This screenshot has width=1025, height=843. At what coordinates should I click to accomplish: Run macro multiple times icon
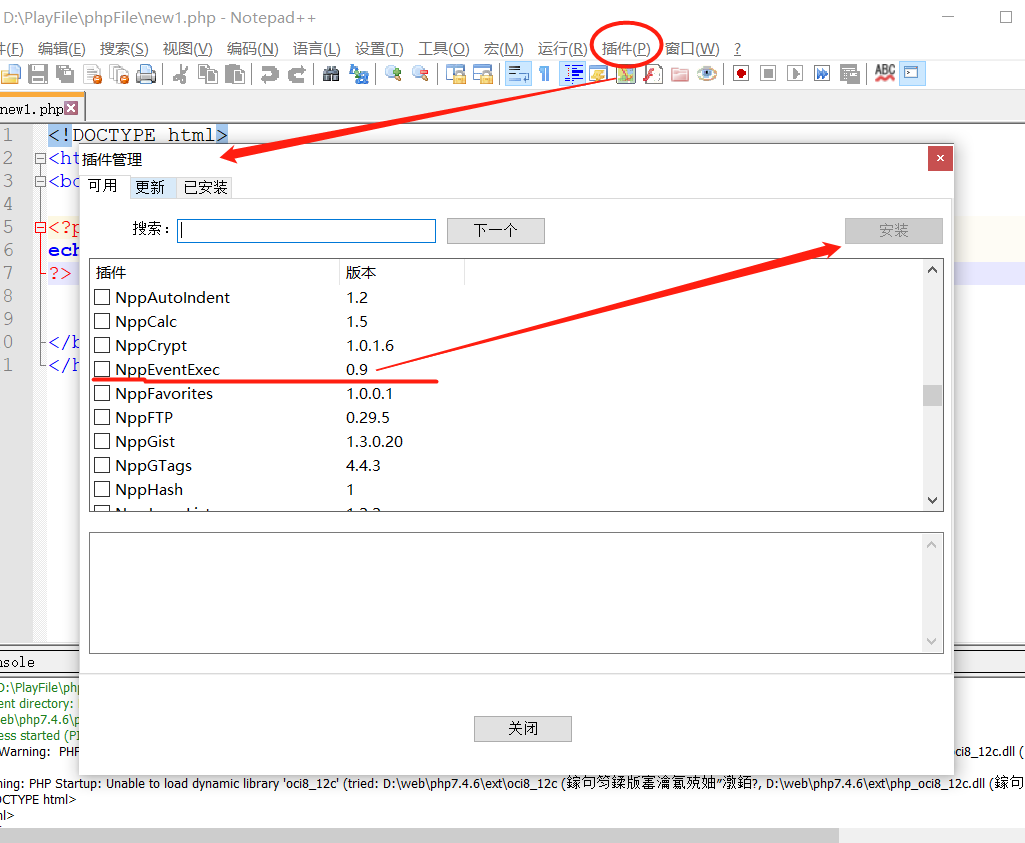pyautogui.click(x=822, y=74)
